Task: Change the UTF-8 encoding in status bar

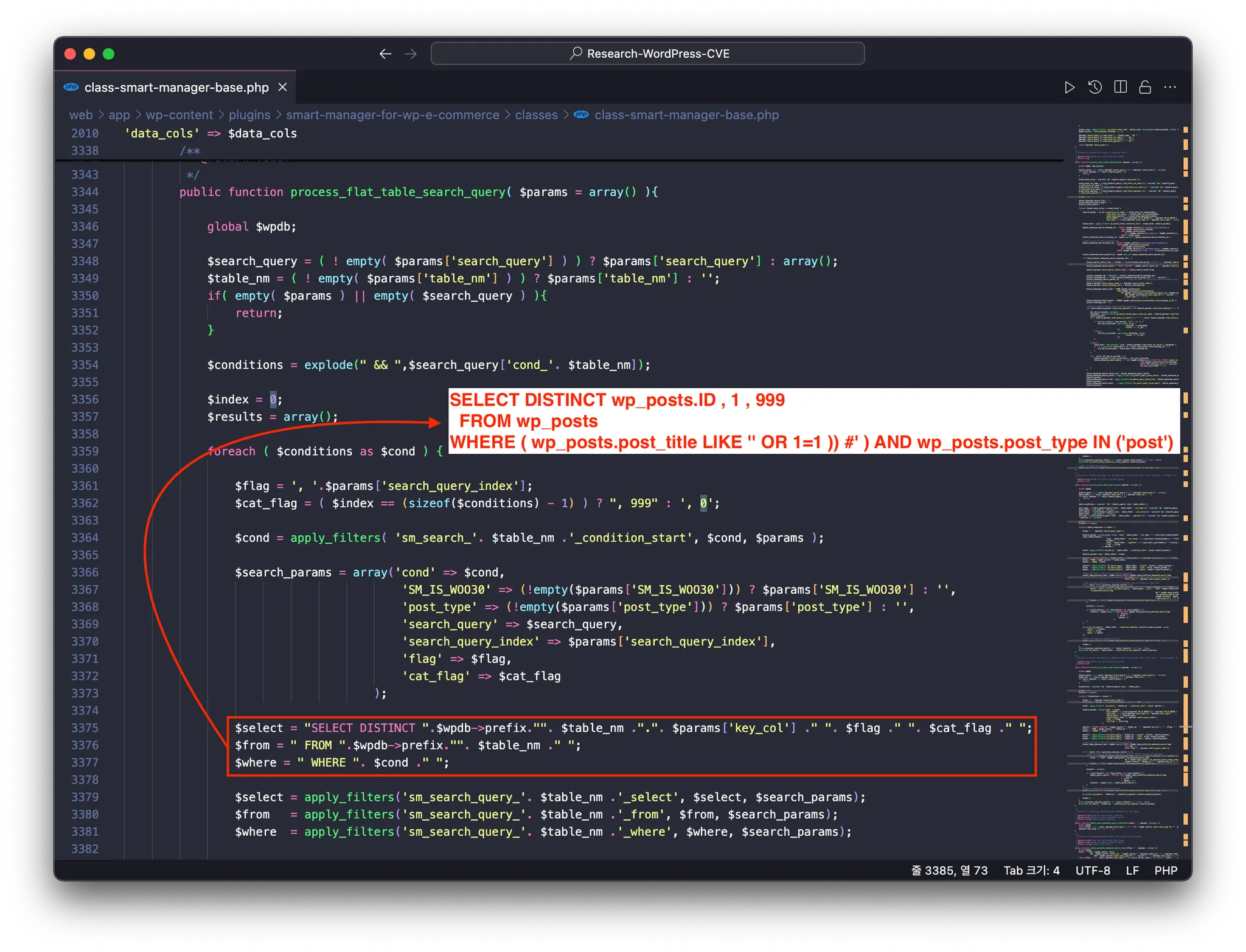Action: coord(1093,870)
